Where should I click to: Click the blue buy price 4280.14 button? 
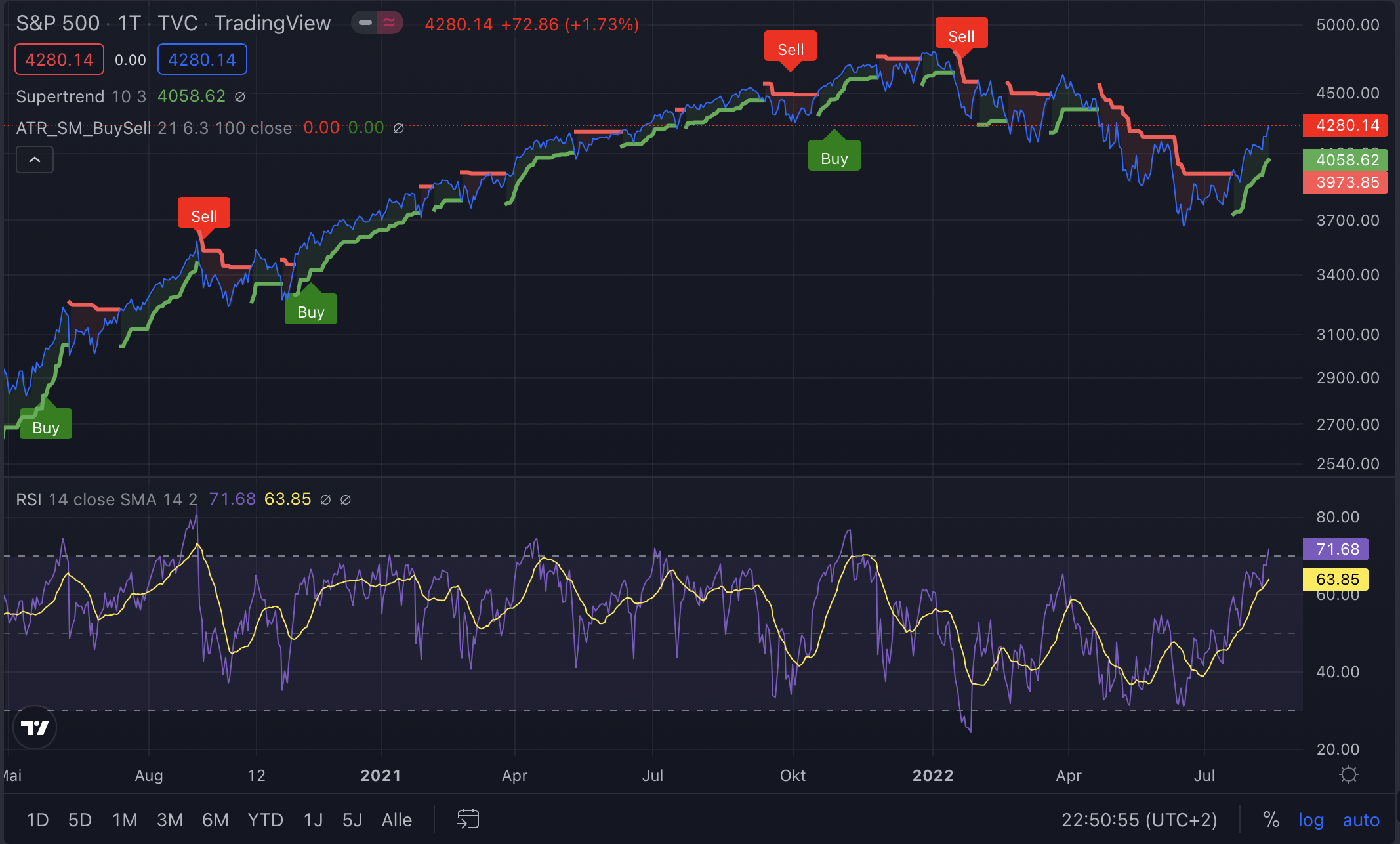[202, 60]
